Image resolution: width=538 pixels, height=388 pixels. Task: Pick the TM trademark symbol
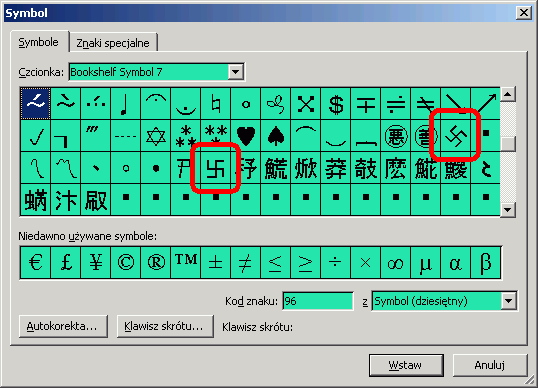[186, 262]
